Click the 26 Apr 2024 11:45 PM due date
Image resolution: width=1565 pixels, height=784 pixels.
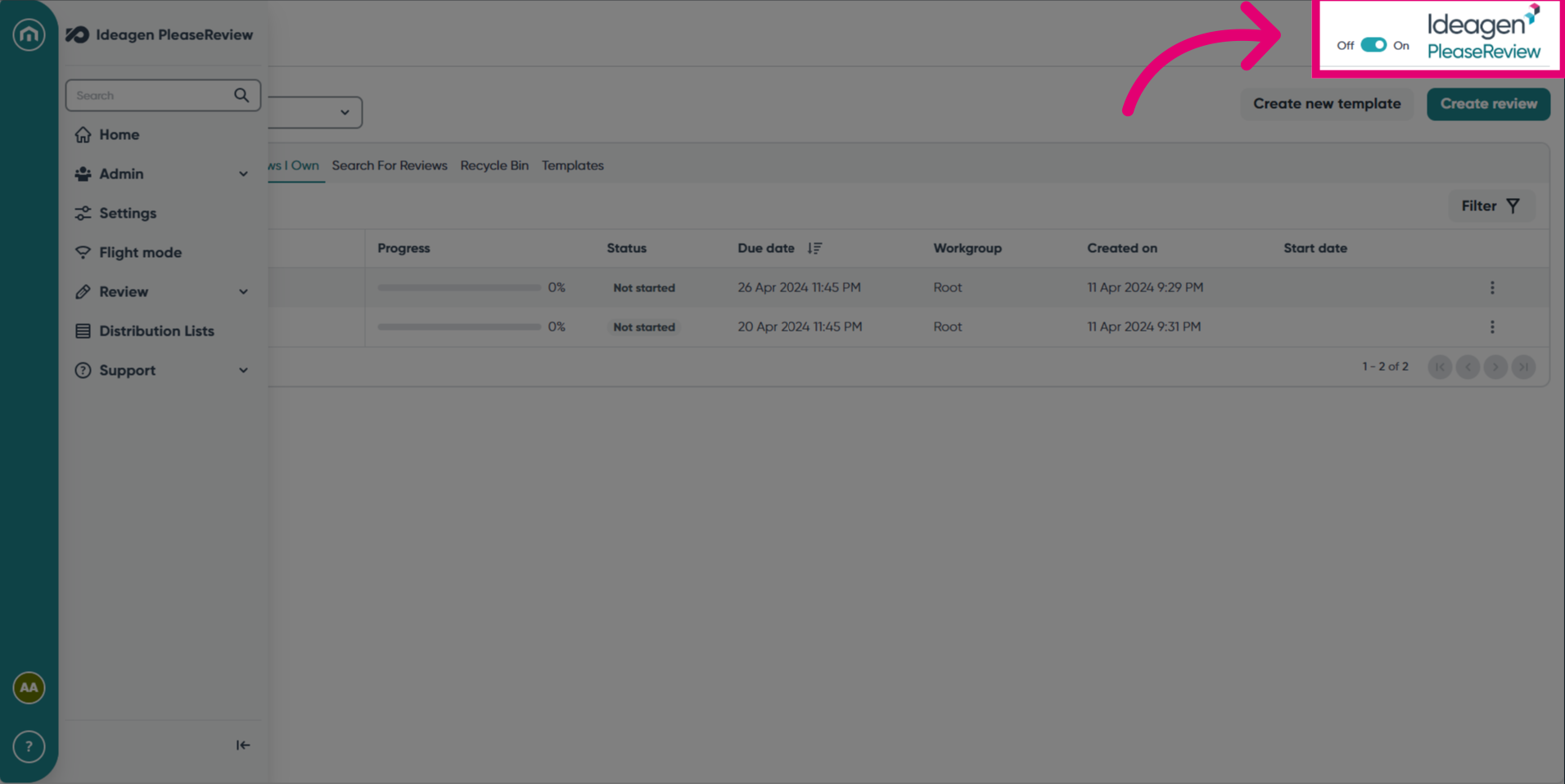[799, 287]
